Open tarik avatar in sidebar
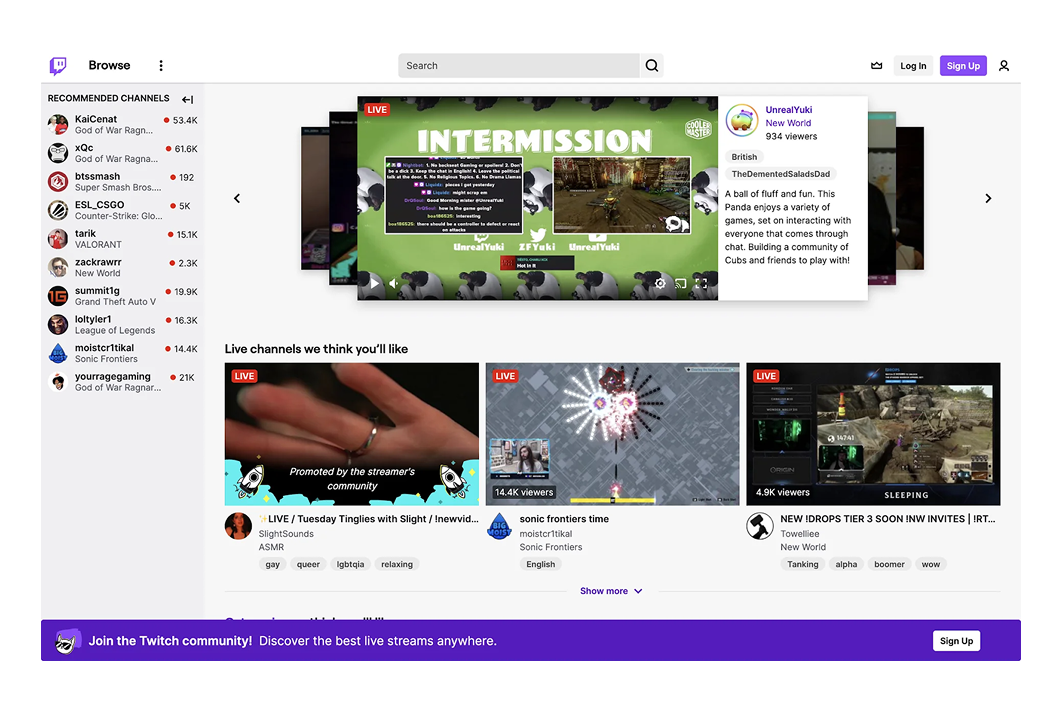This screenshot has width=1062, height=709. tap(58, 238)
